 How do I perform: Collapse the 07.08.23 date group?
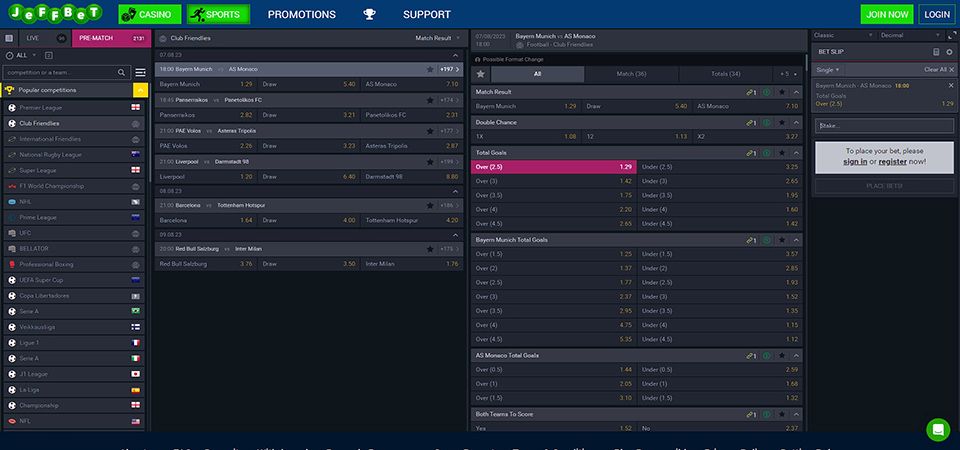pos(455,55)
